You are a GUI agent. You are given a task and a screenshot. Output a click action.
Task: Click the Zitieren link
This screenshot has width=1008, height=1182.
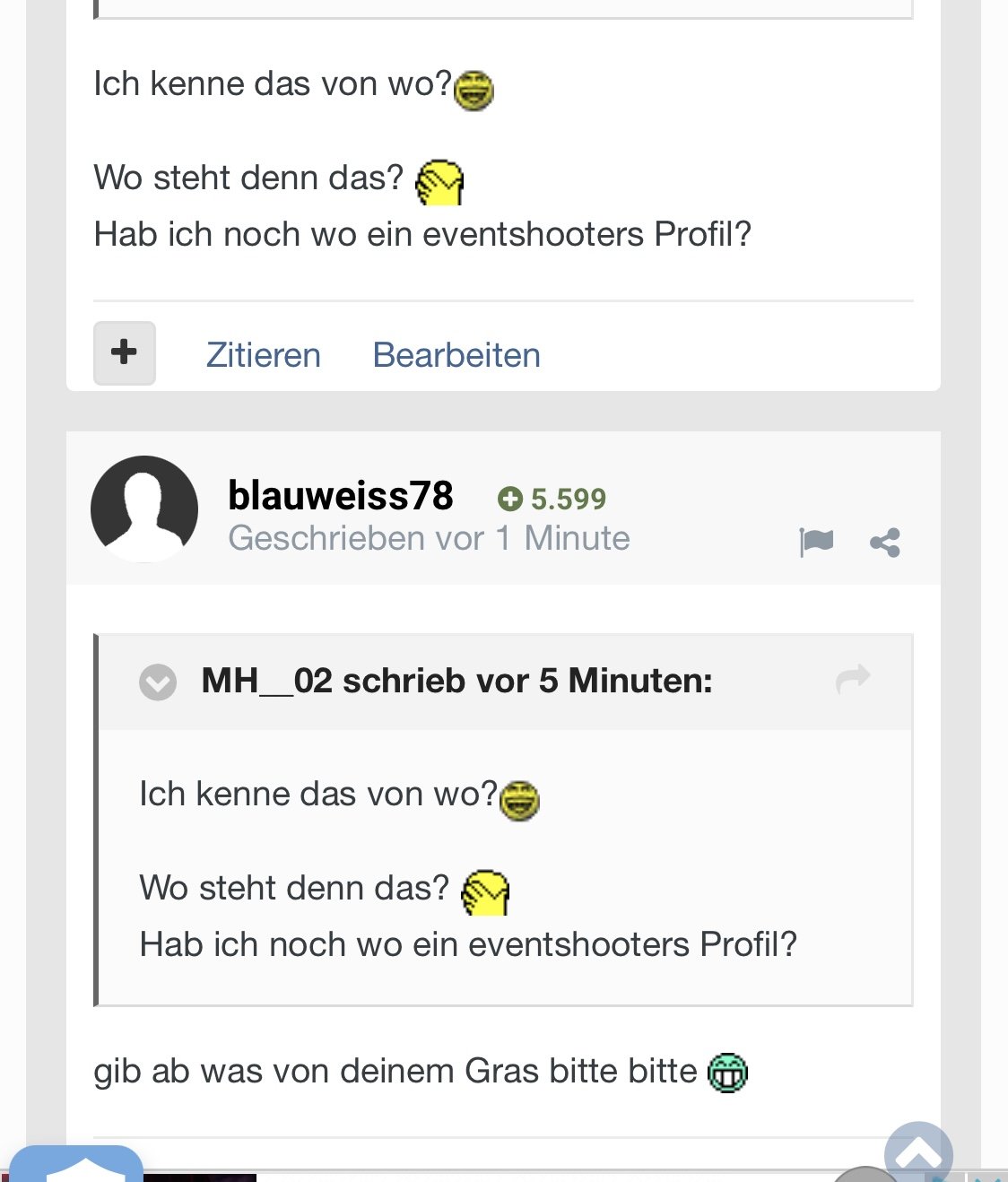point(264,355)
